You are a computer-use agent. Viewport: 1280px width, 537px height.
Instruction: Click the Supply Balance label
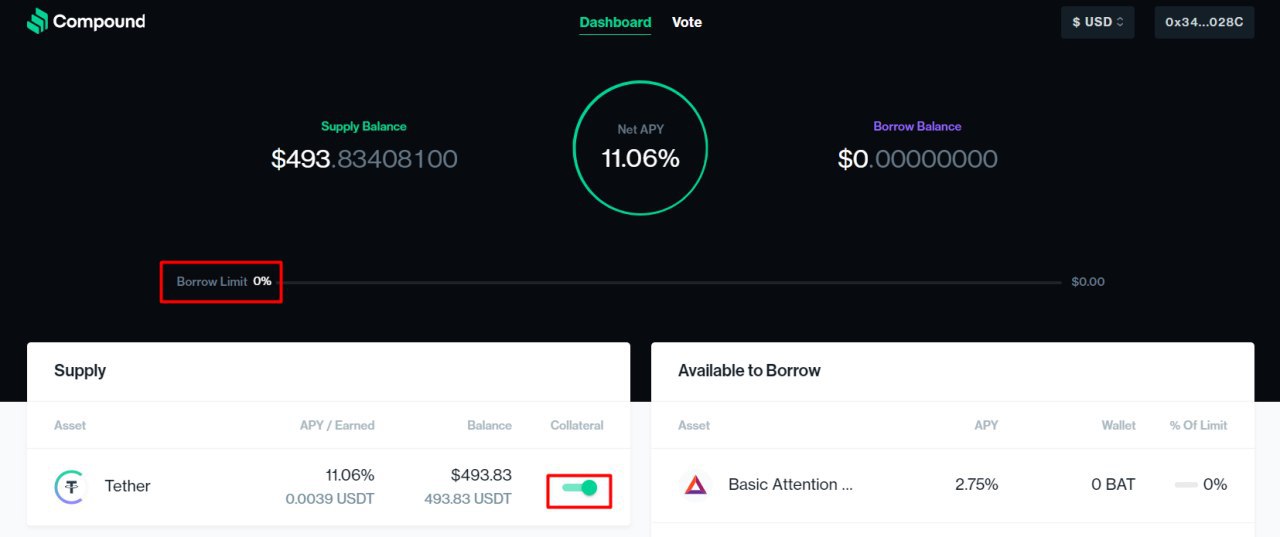(x=364, y=126)
